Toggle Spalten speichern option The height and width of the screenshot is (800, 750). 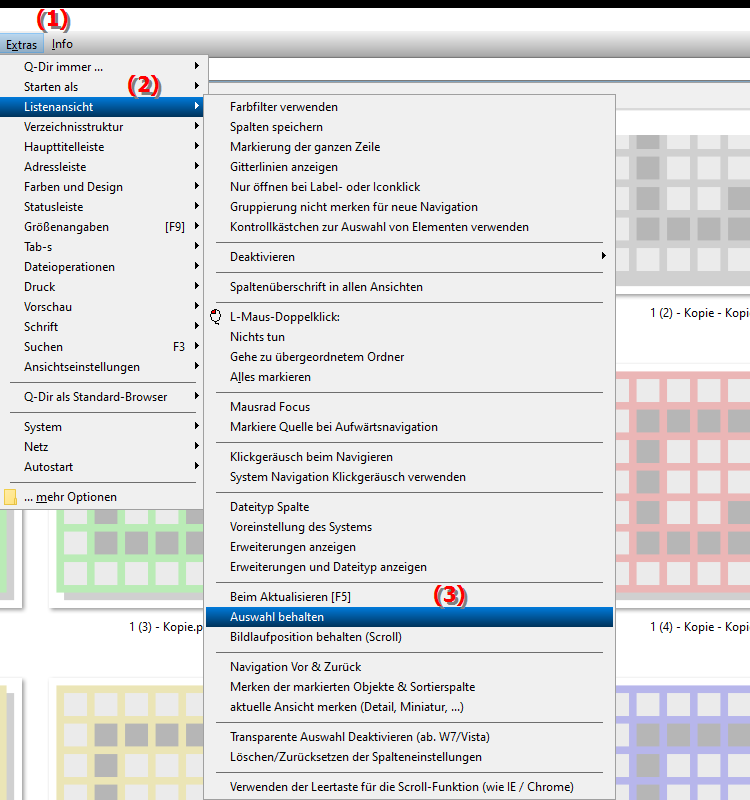409,127
